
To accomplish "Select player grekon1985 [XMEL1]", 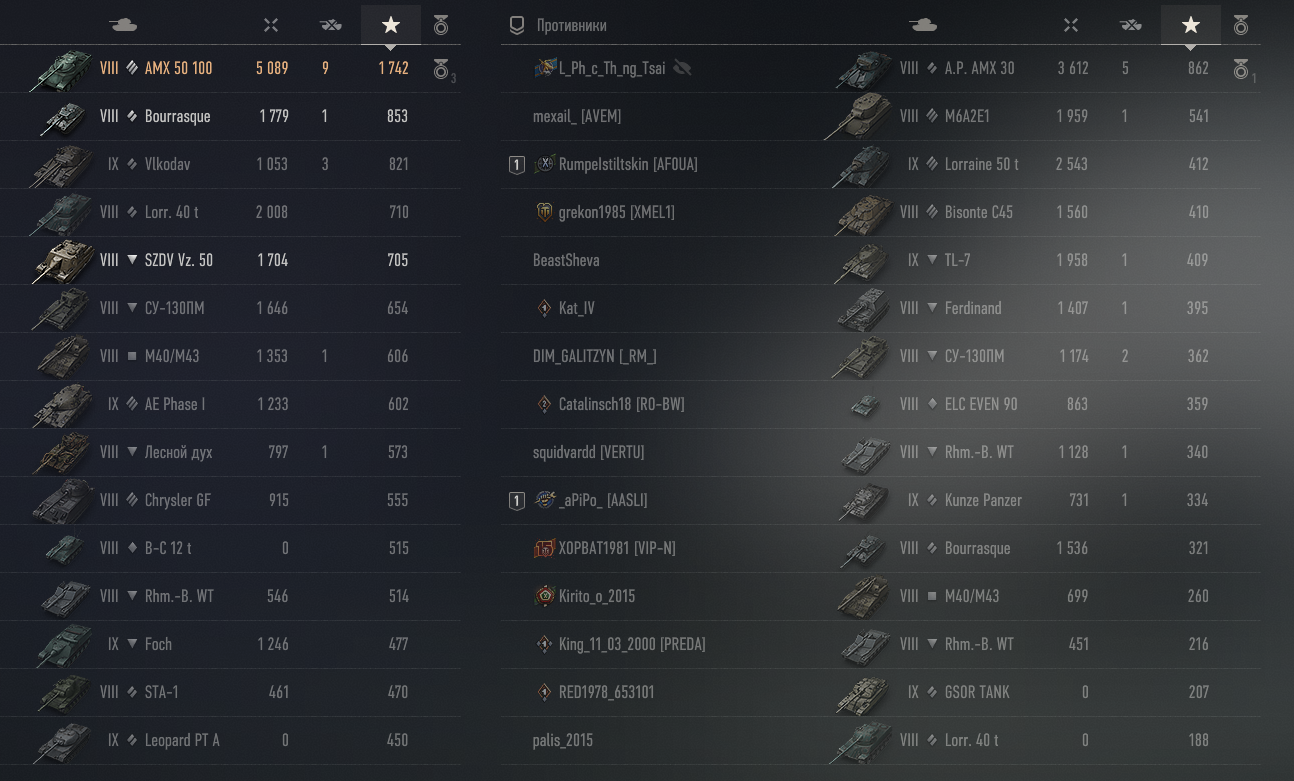I will click(x=617, y=212).
